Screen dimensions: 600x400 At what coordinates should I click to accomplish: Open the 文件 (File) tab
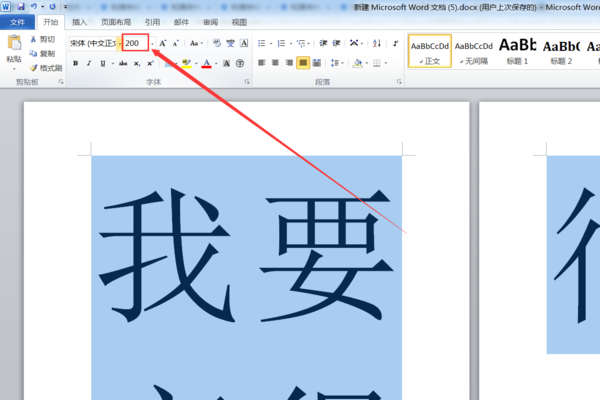[x=17, y=22]
